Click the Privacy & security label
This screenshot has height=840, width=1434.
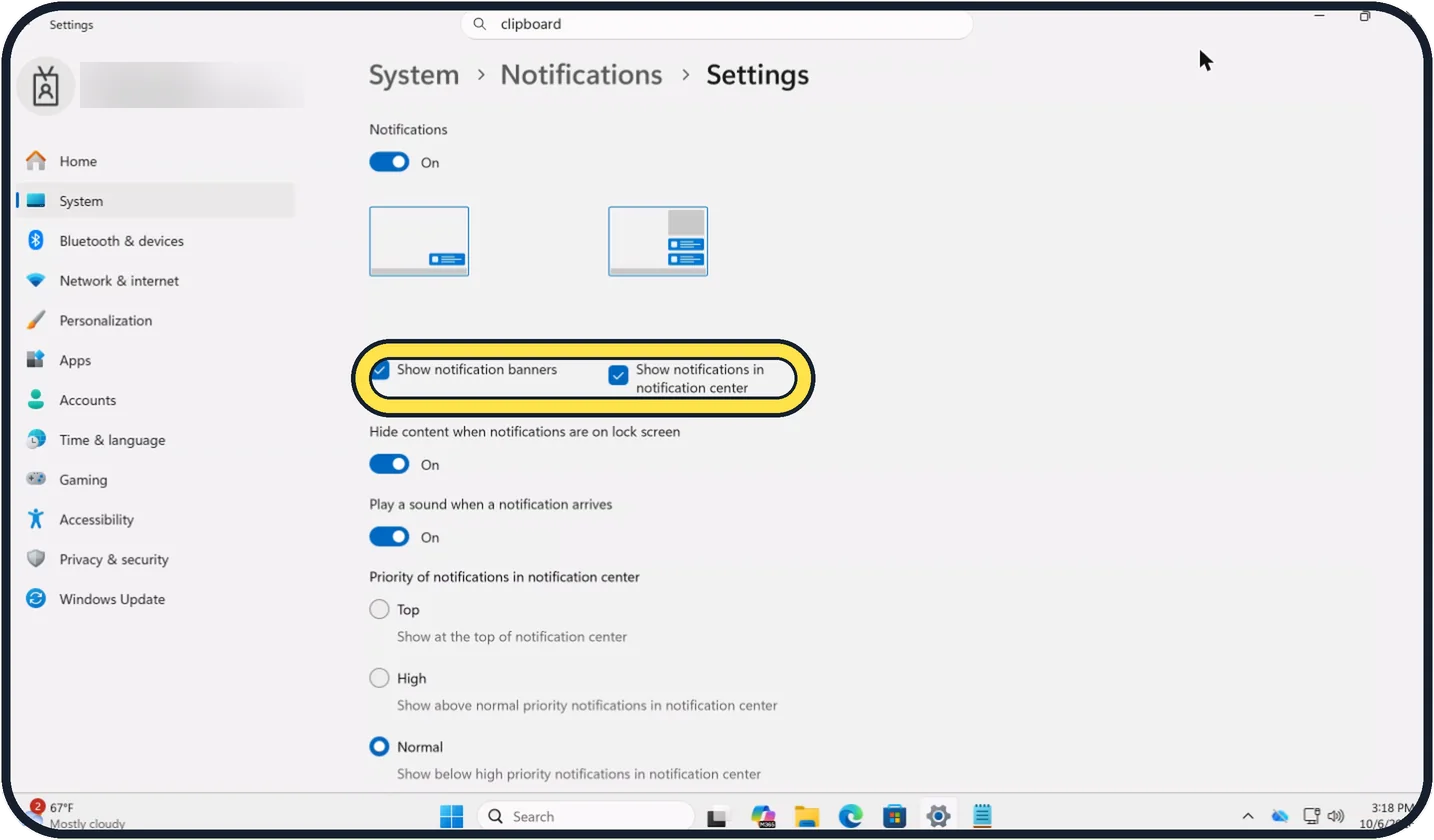(114, 560)
